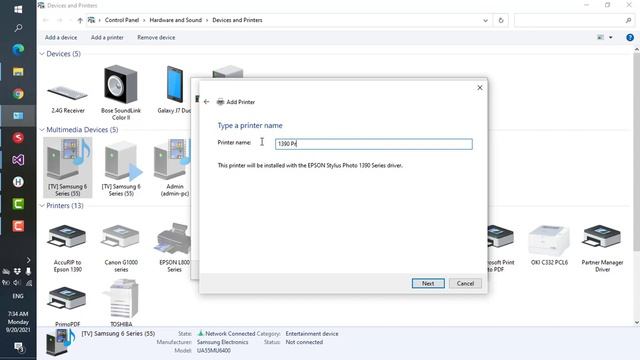640x360 pixels.
Task: Click the up arrow in address bar
Action: pos(80,20)
